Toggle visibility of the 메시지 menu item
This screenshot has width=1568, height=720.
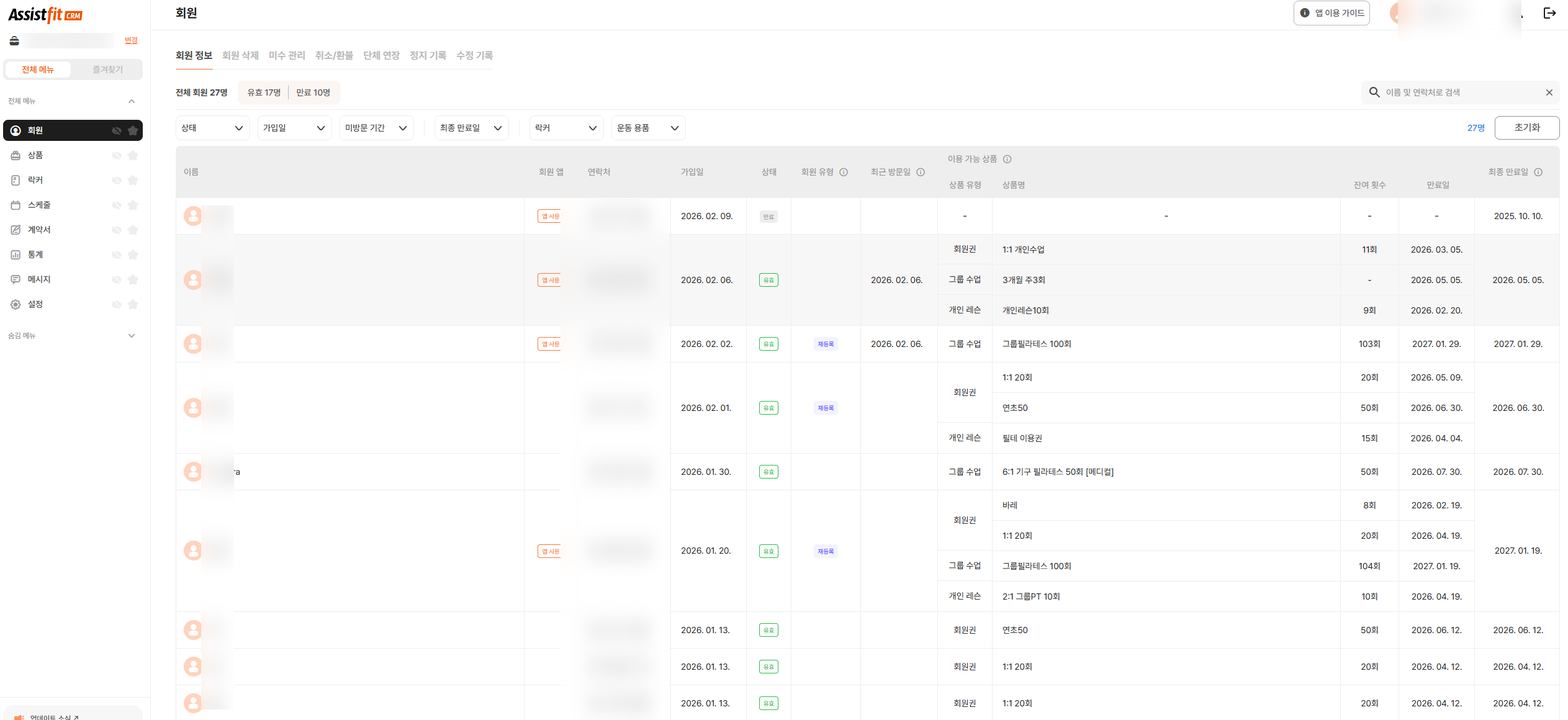pos(117,279)
